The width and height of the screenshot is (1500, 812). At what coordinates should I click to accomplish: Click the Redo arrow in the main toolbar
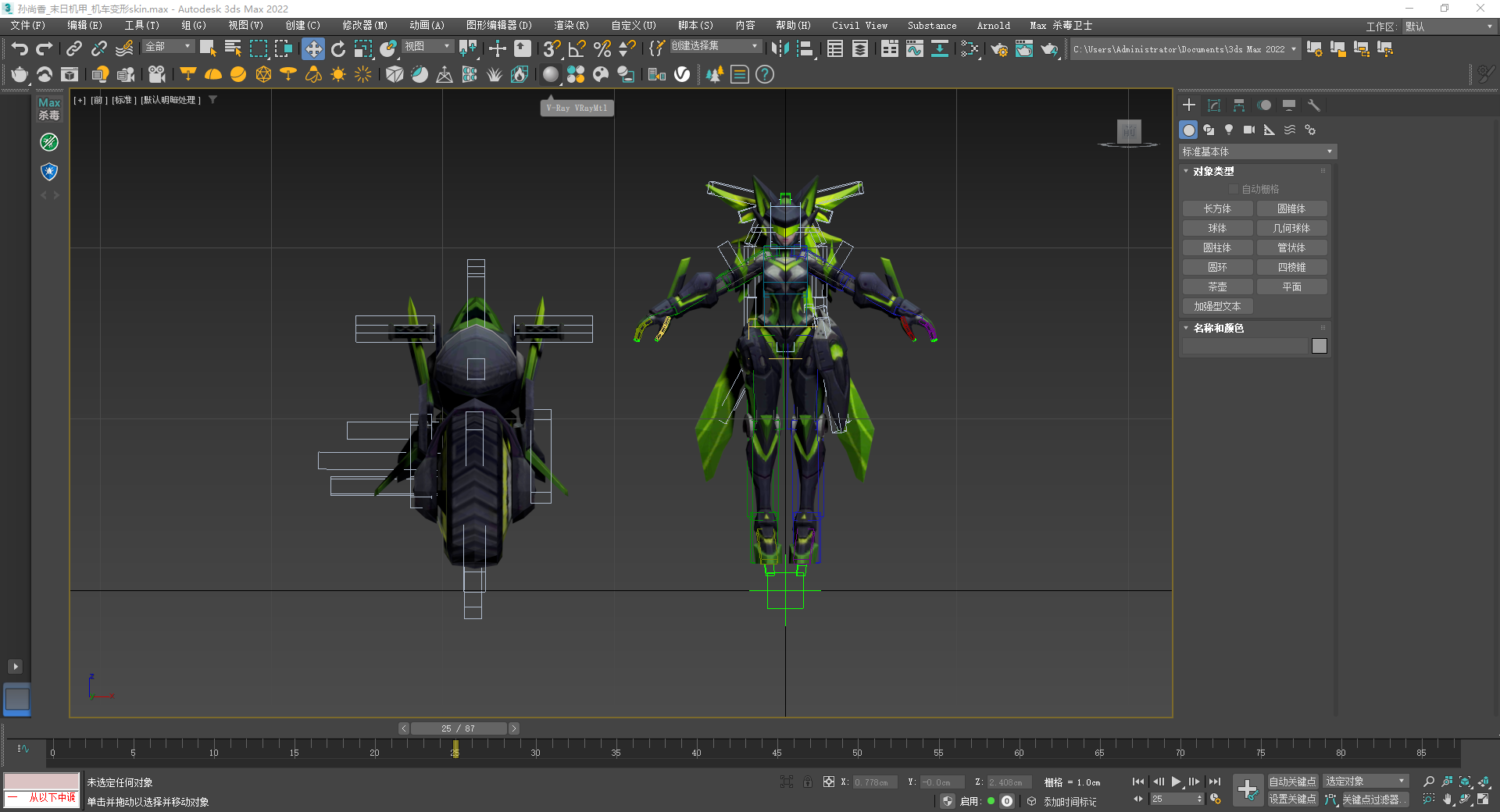45,48
